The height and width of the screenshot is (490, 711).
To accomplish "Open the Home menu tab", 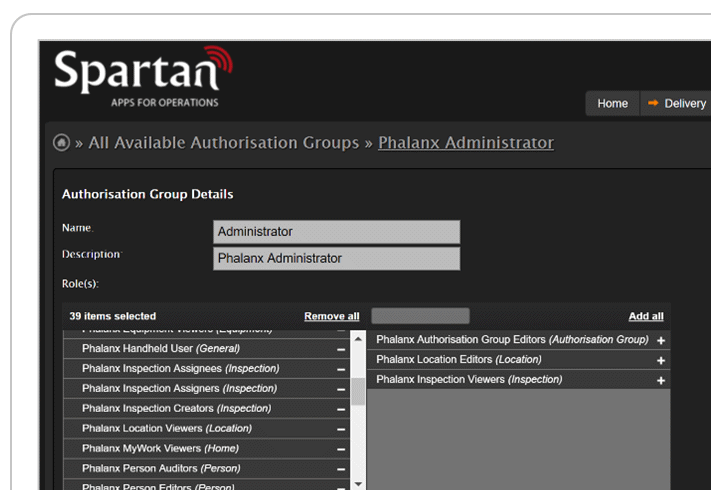I will (x=612, y=103).
